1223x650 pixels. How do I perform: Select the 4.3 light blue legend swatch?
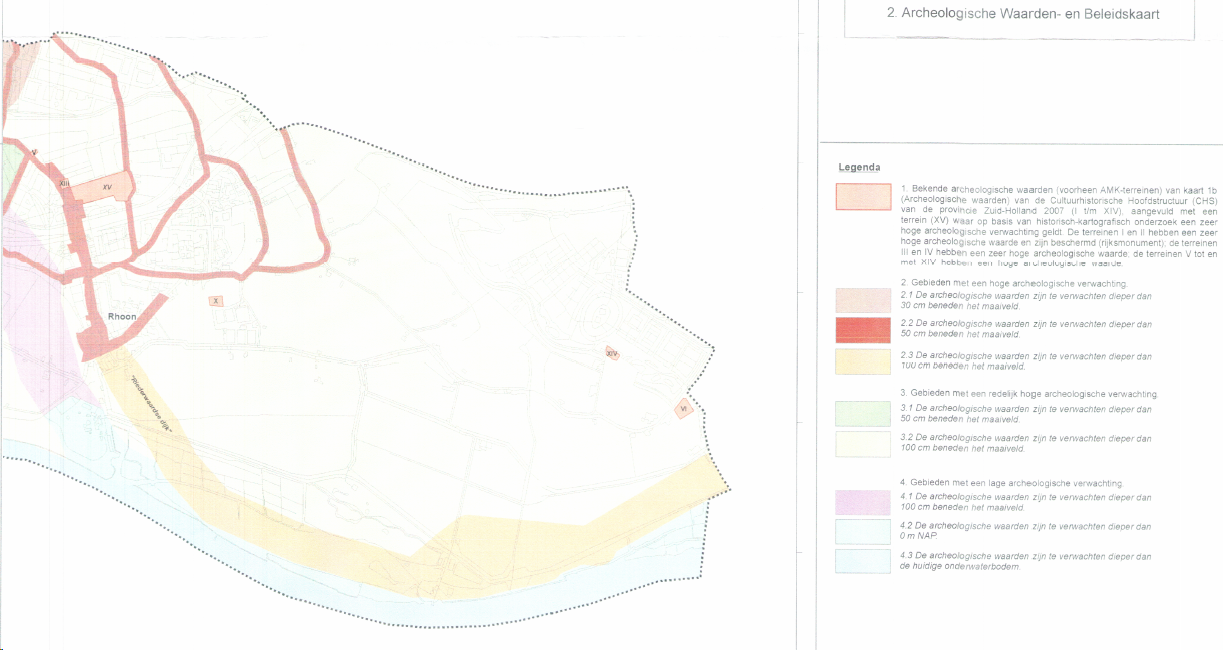click(x=862, y=561)
